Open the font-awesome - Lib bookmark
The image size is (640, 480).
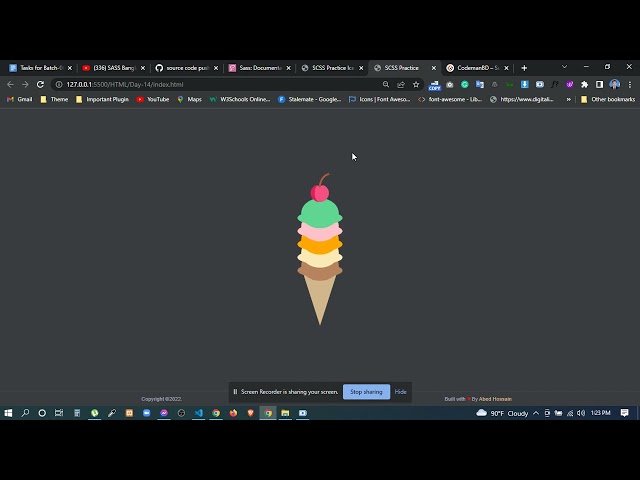click(x=450, y=99)
